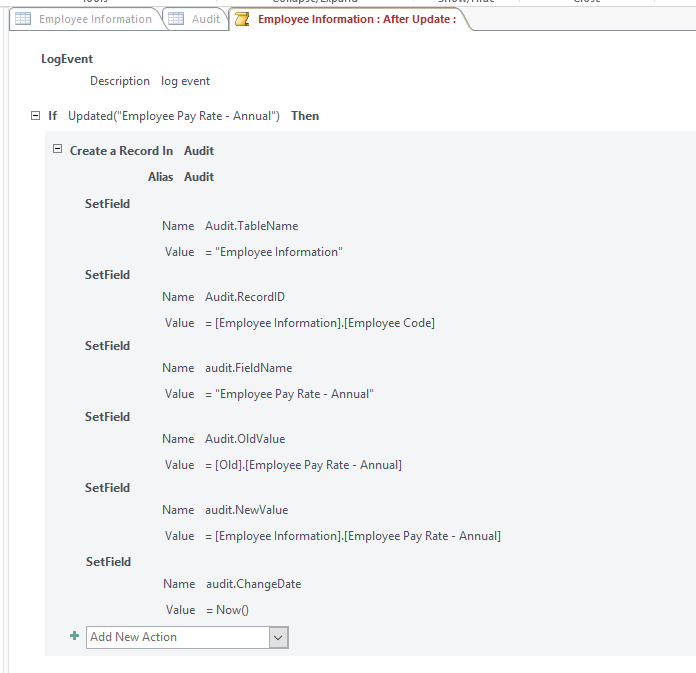Click the Add New Action input box
Screen dimensions: 696x673
coord(178,637)
